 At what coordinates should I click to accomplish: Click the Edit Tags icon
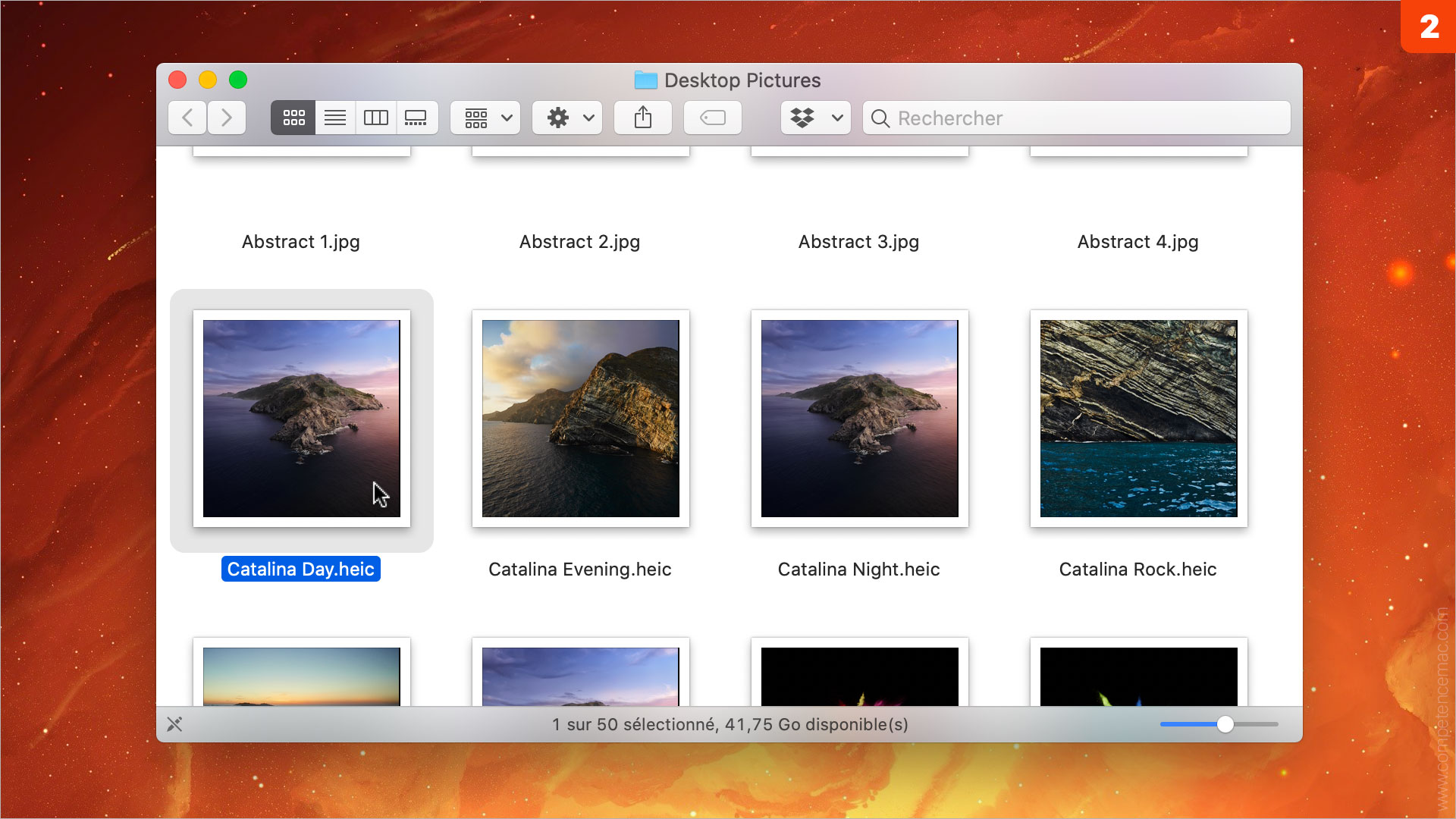coord(712,118)
